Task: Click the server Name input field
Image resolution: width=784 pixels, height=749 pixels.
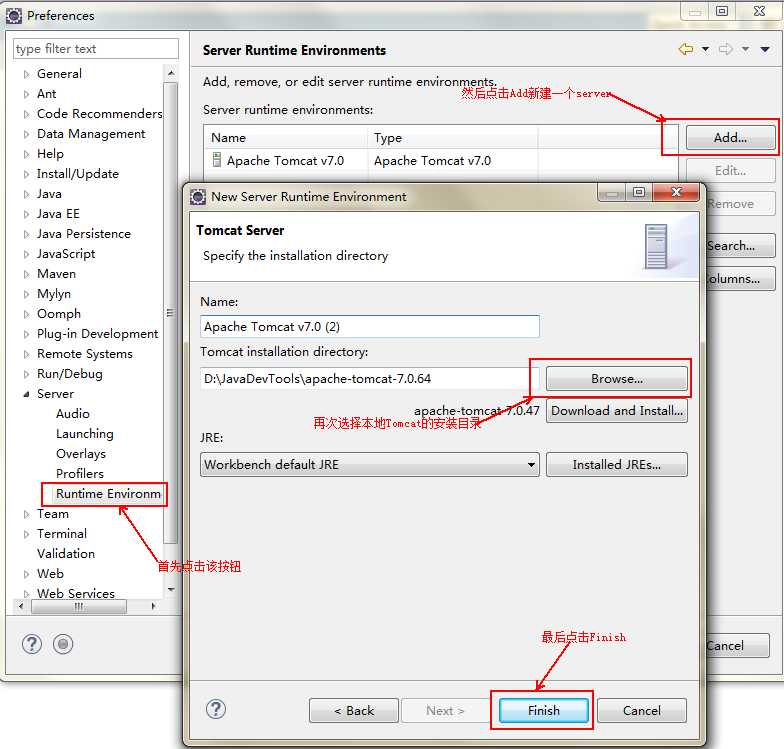Action: pyautogui.click(x=370, y=326)
